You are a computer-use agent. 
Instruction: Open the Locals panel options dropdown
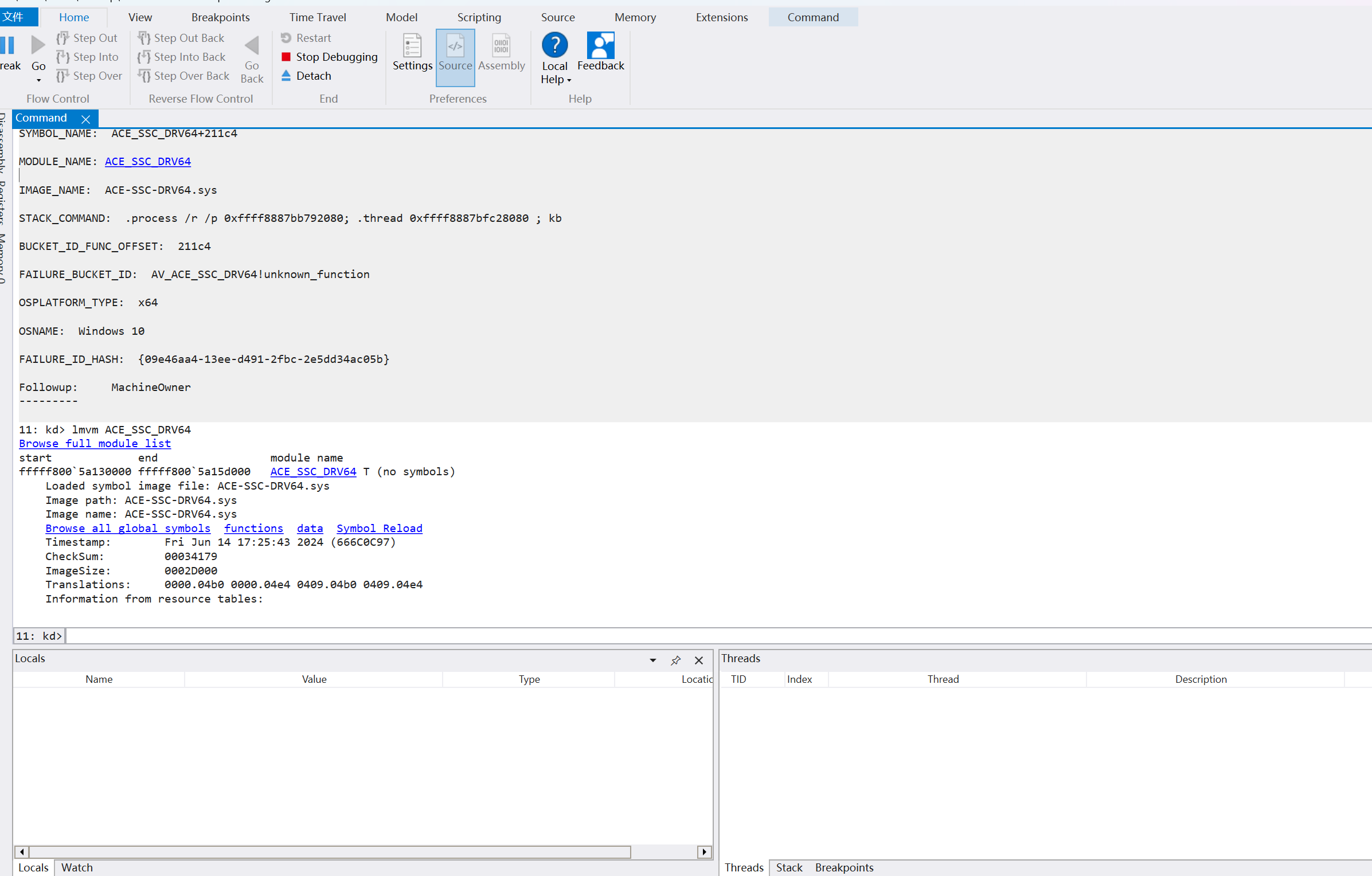[652, 660]
